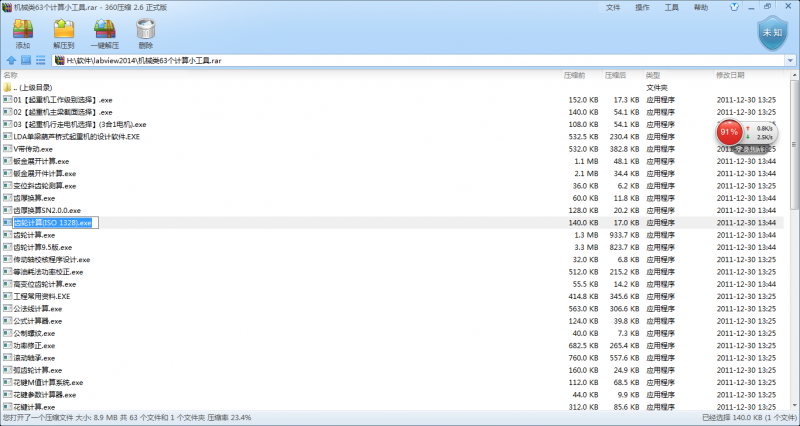Click the exe icon beside V带传动.exe
The width and height of the screenshot is (800, 426).
tap(7, 149)
